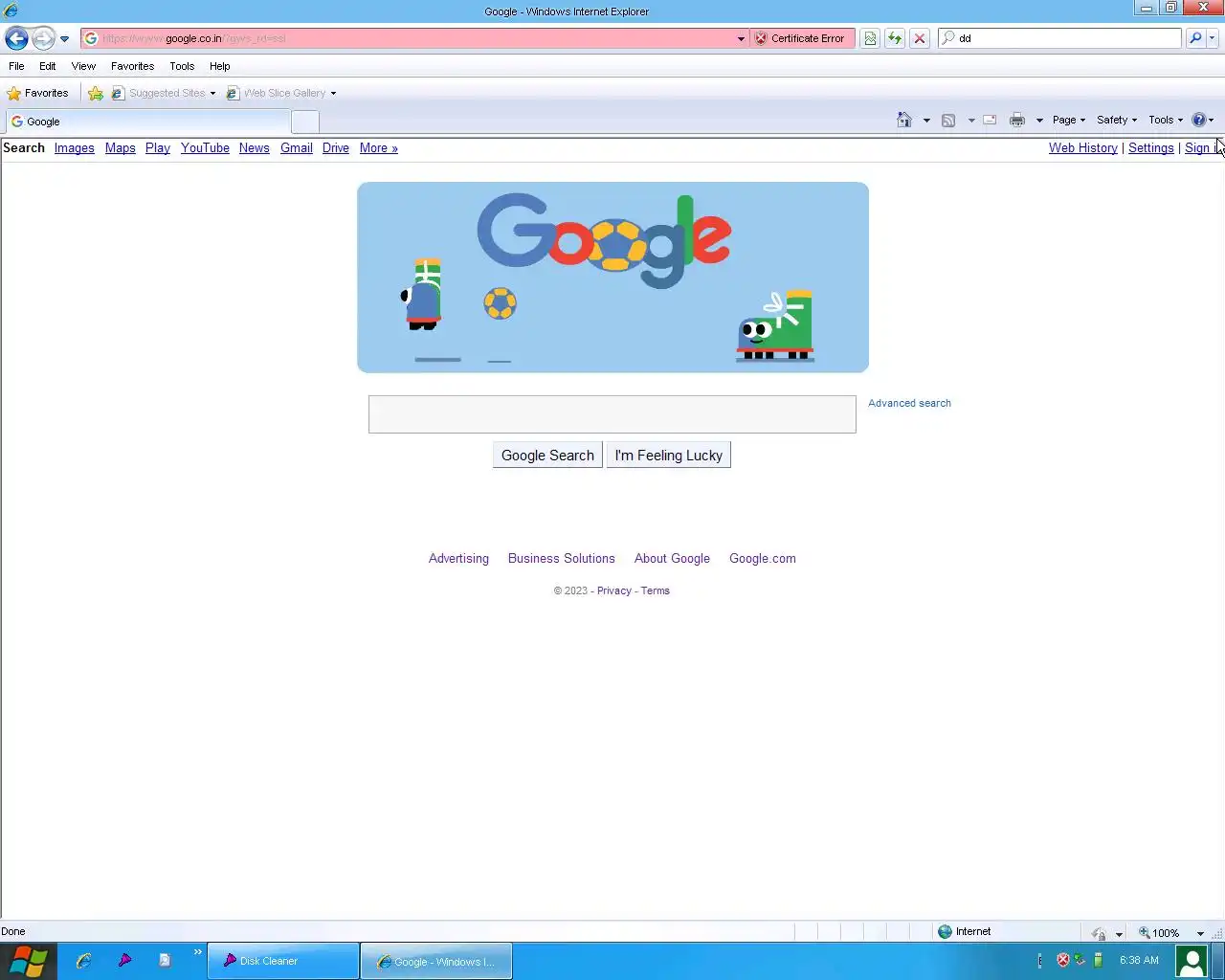The width and height of the screenshot is (1225, 980).
Task: Select the Google browser tab
Action: (147, 122)
